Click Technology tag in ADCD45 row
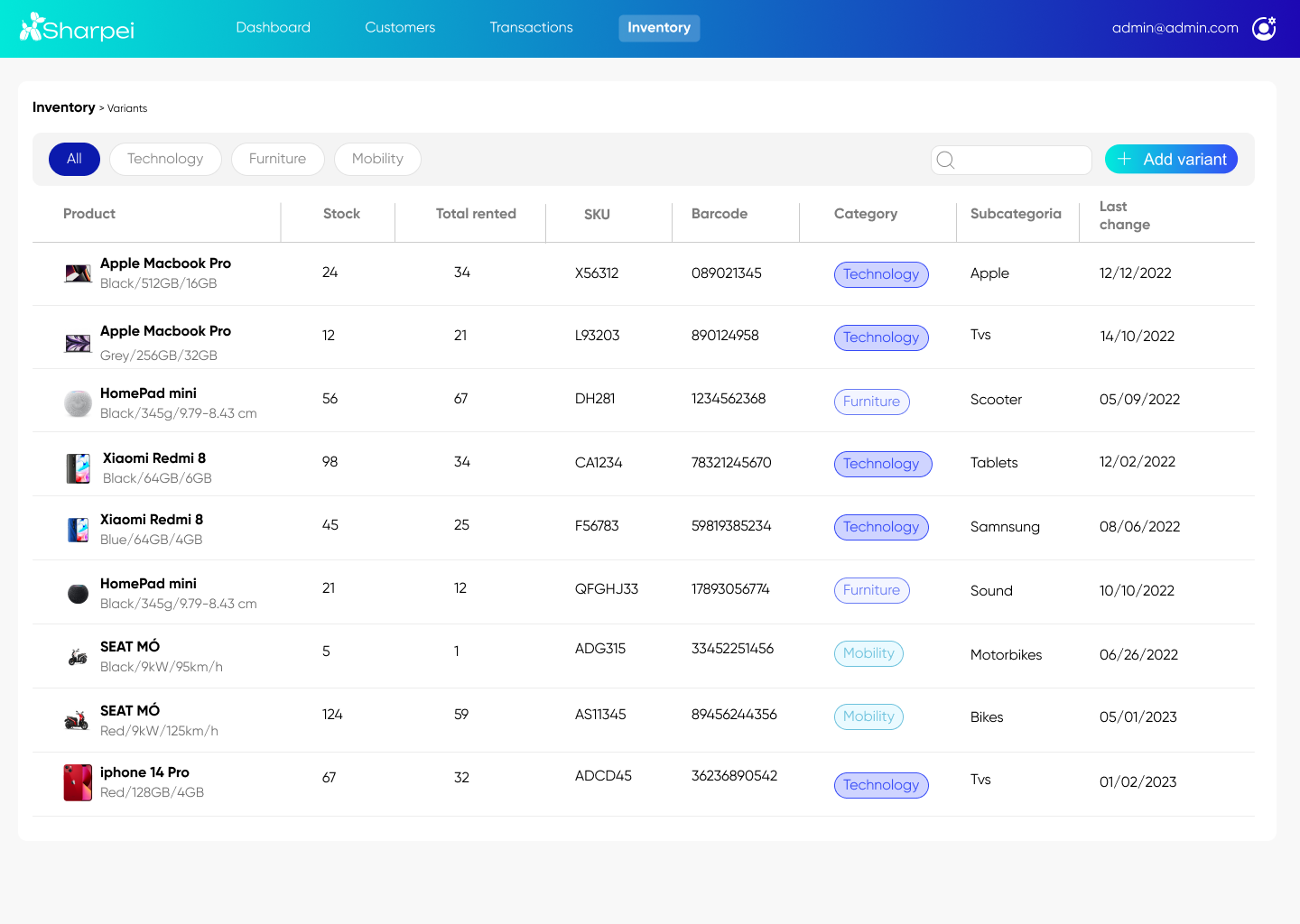 point(881,785)
